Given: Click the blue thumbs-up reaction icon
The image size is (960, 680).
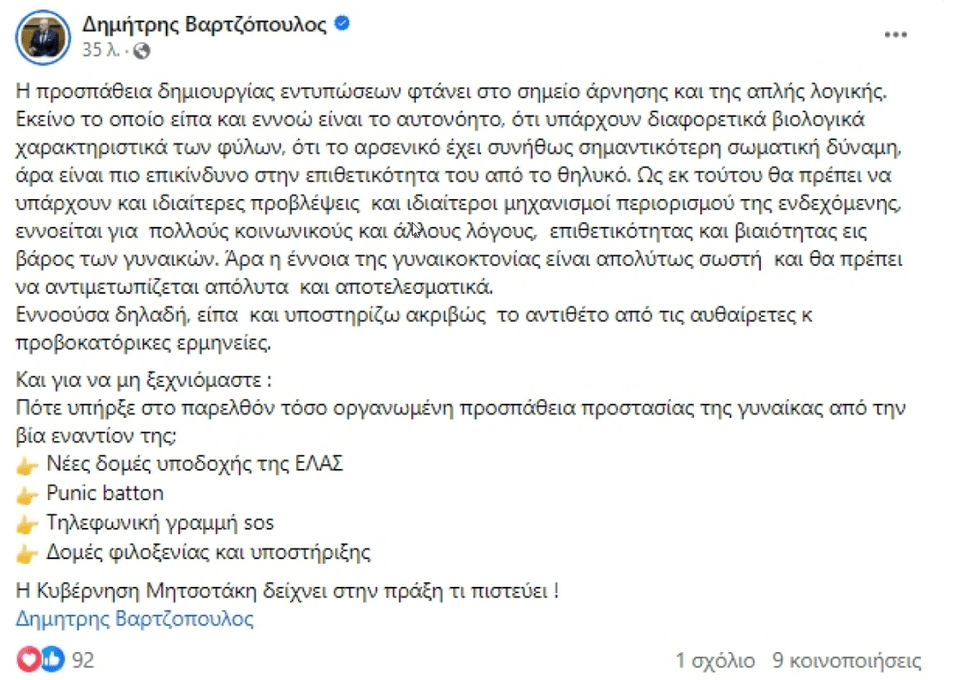Looking at the screenshot, I should tap(51, 659).
